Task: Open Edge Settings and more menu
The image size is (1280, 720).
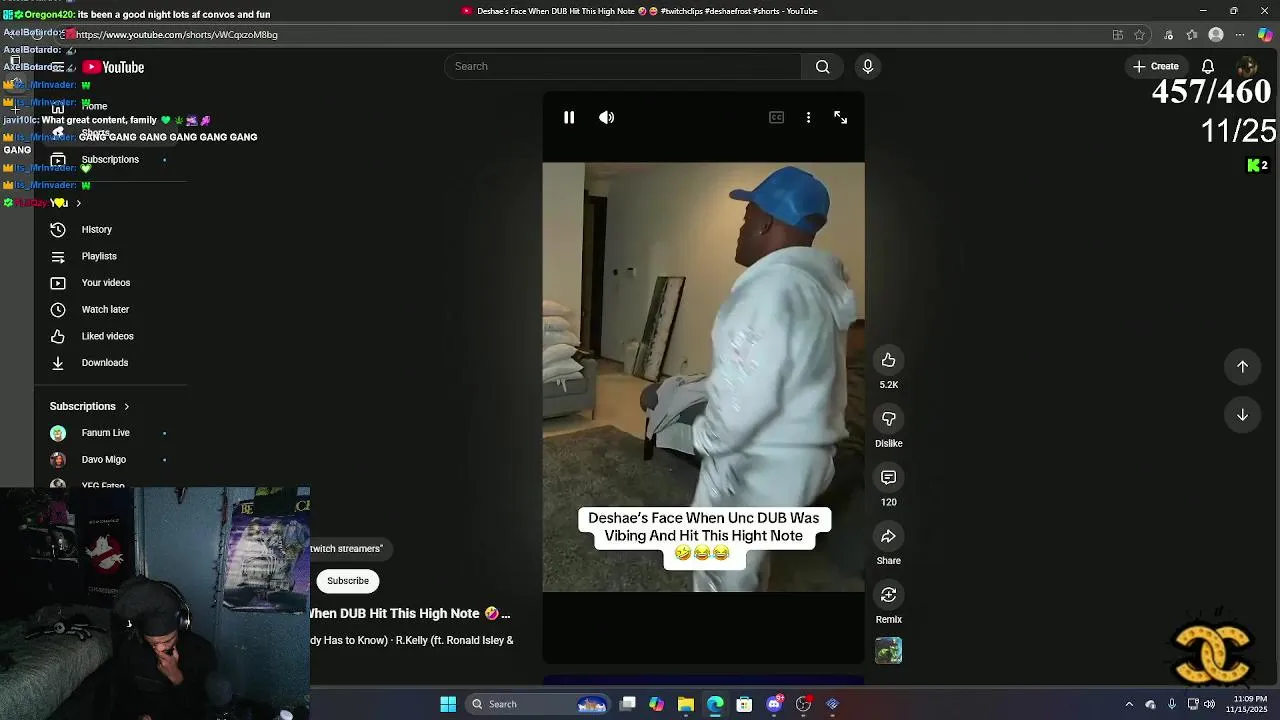Action: tap(1240, 35)
